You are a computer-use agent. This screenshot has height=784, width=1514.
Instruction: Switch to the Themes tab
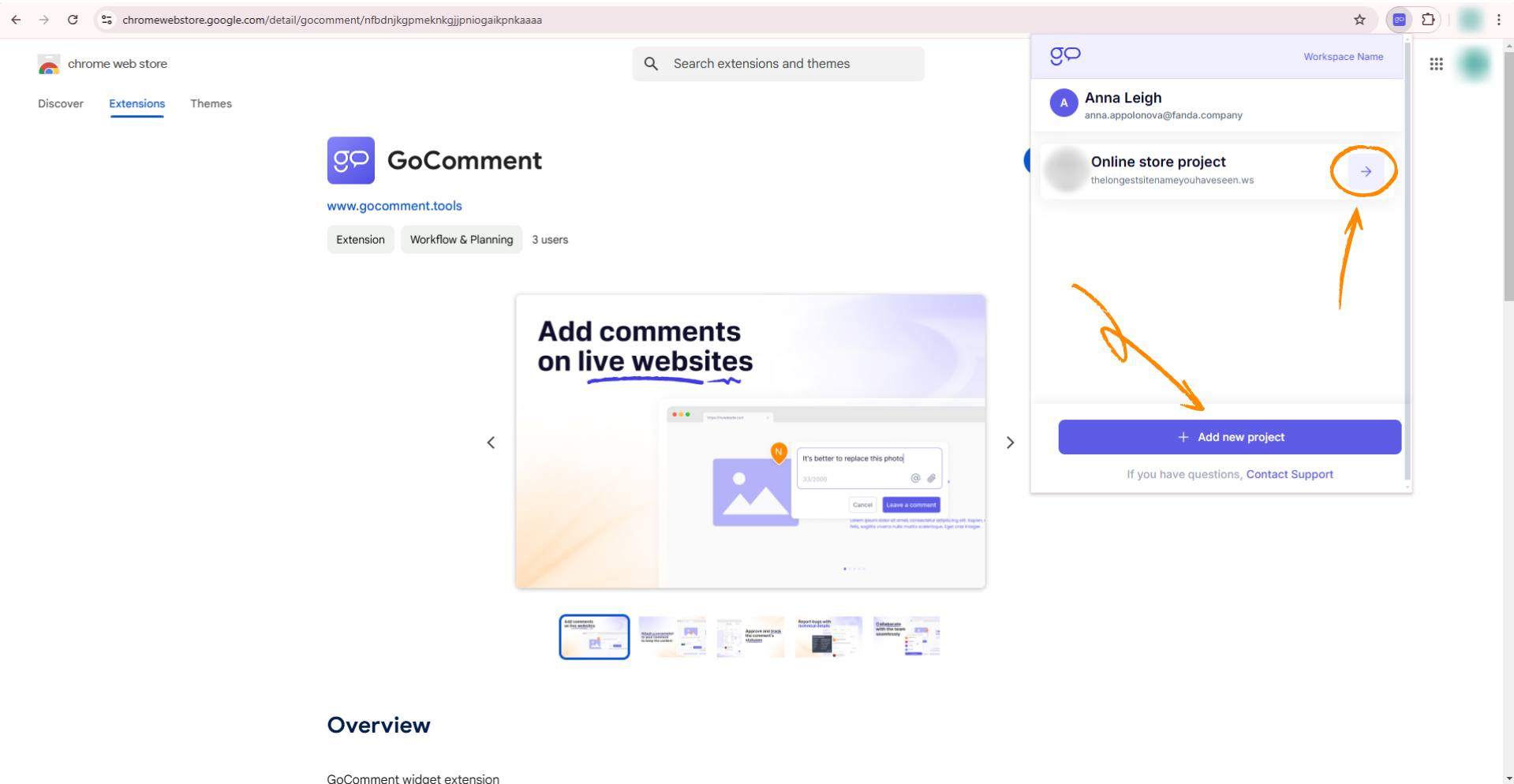click(211, 103)
